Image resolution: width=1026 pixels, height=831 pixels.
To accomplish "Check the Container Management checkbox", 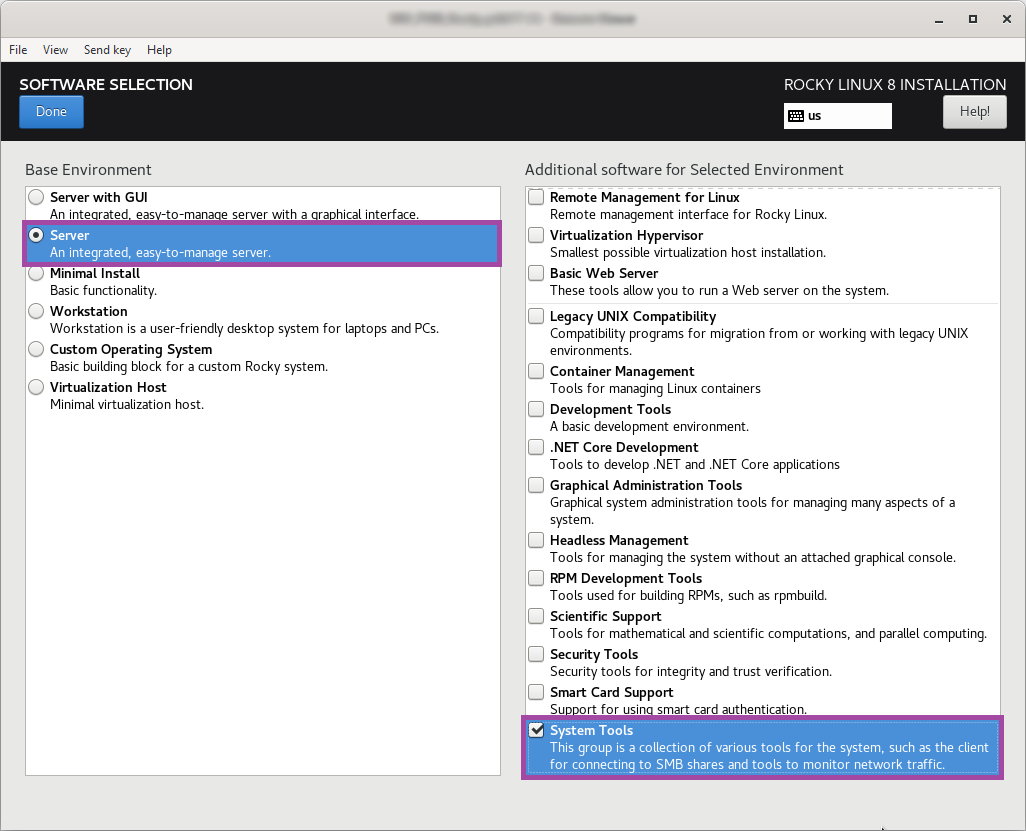I will pos(536,371).
